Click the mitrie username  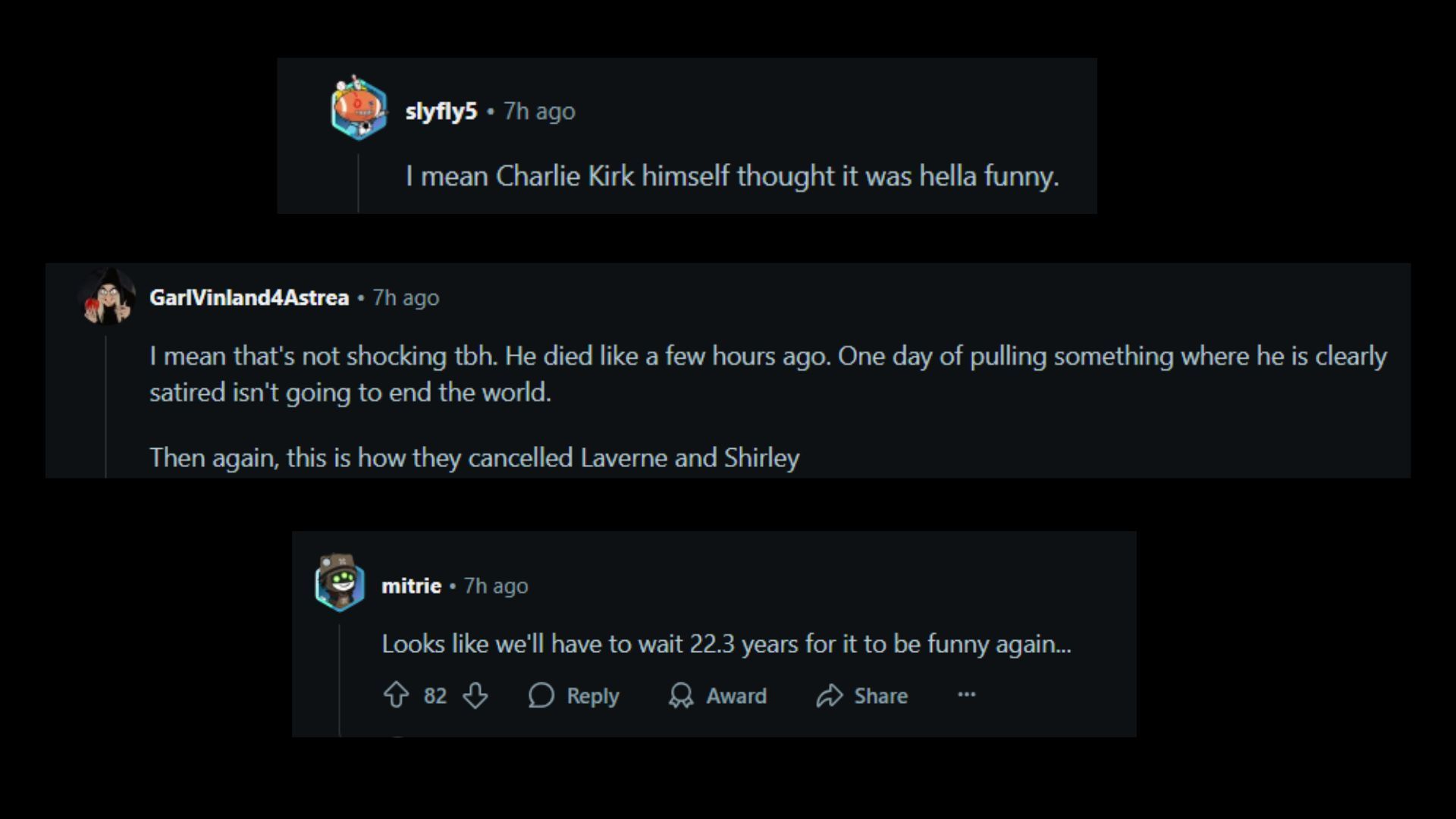point(411,585)
